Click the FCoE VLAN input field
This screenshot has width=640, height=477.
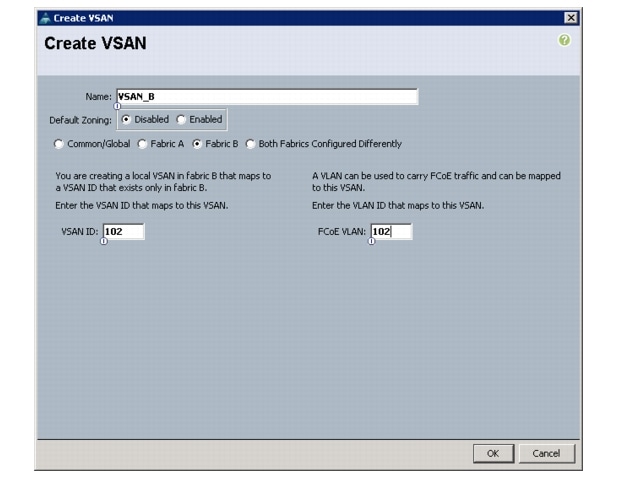coord(391,231)
